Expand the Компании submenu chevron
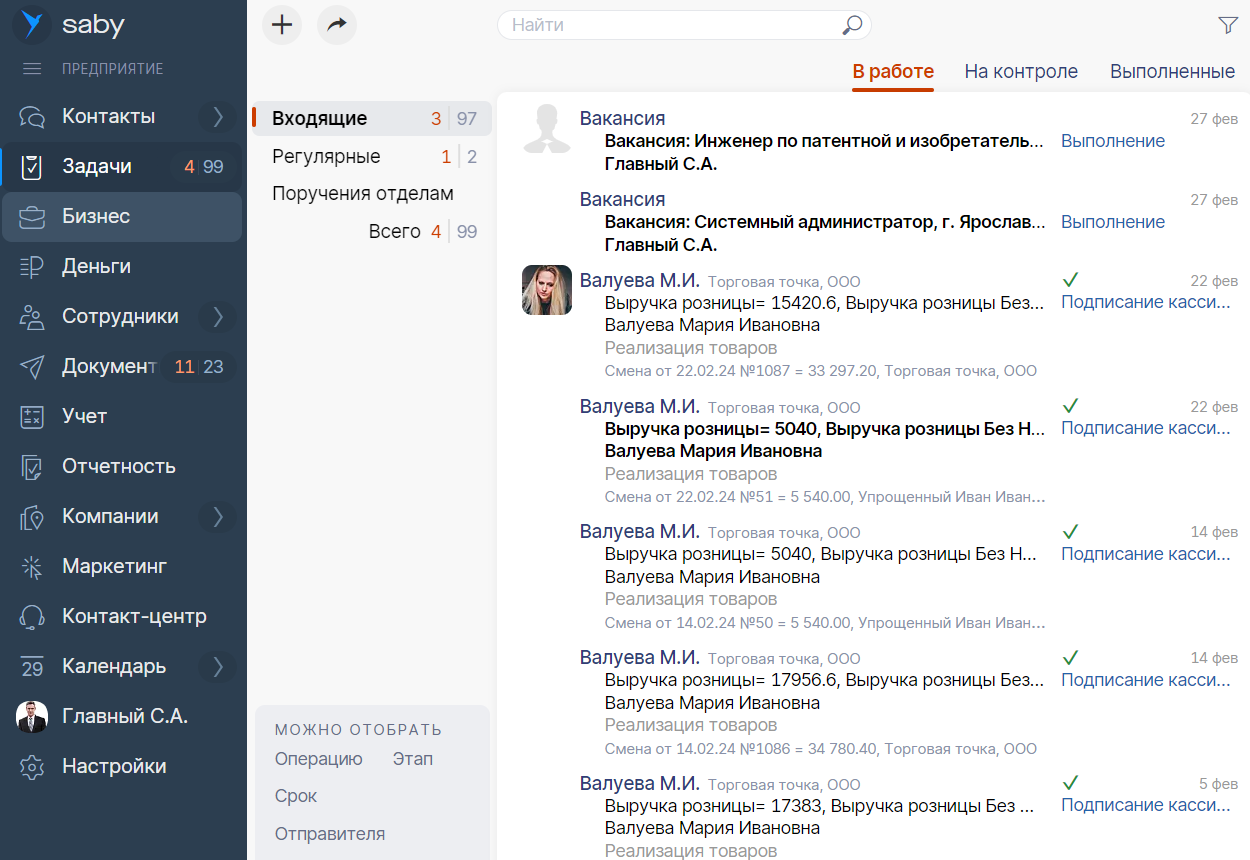The height and width of the screenshot is (860, 1250). pyautogui.click(x=217, y=517)
